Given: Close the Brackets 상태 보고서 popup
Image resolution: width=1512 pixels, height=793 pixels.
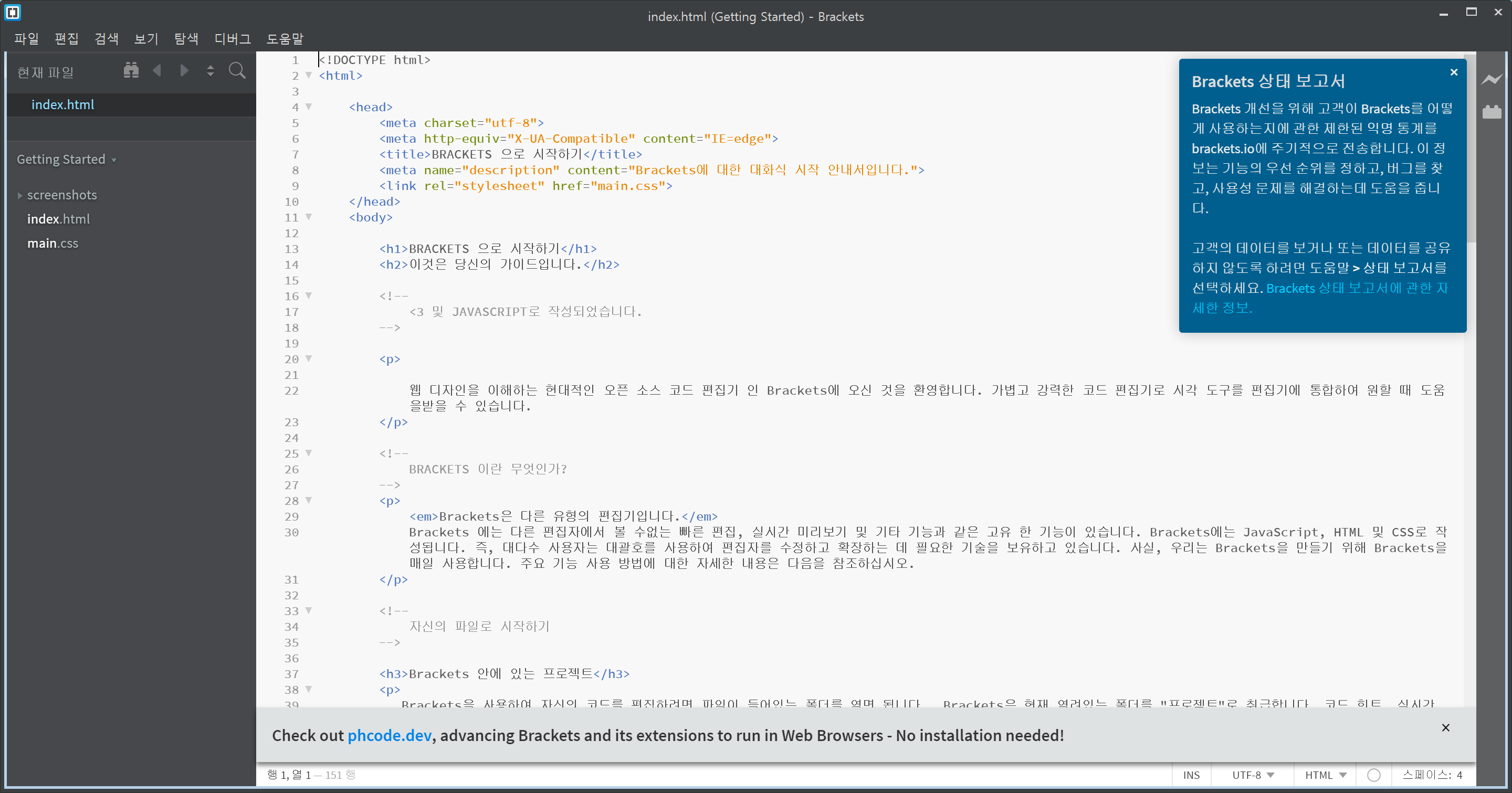Looking at the screenshot, I should tap(1453, 72).
